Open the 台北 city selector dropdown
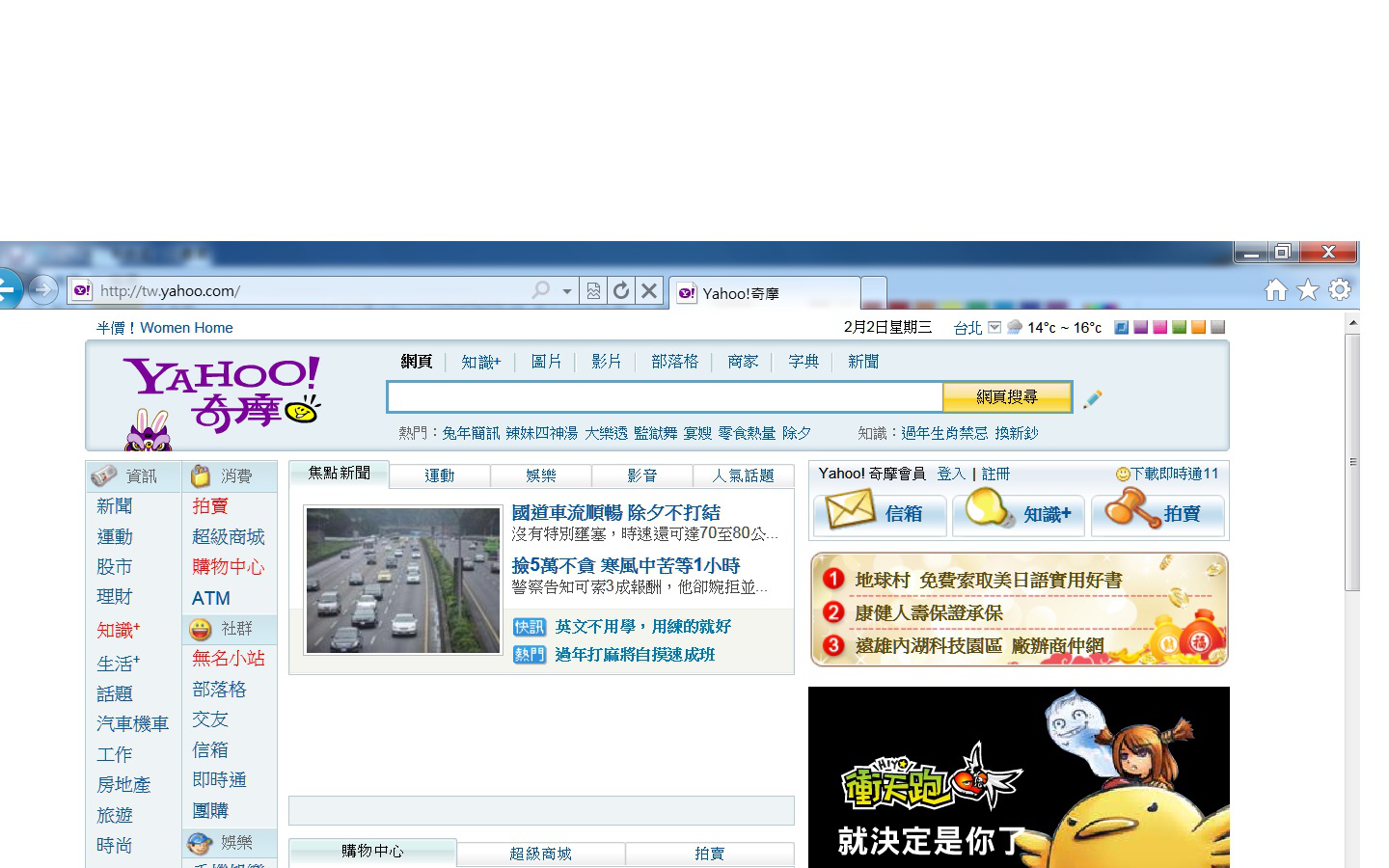 click(x=994, y=327)
